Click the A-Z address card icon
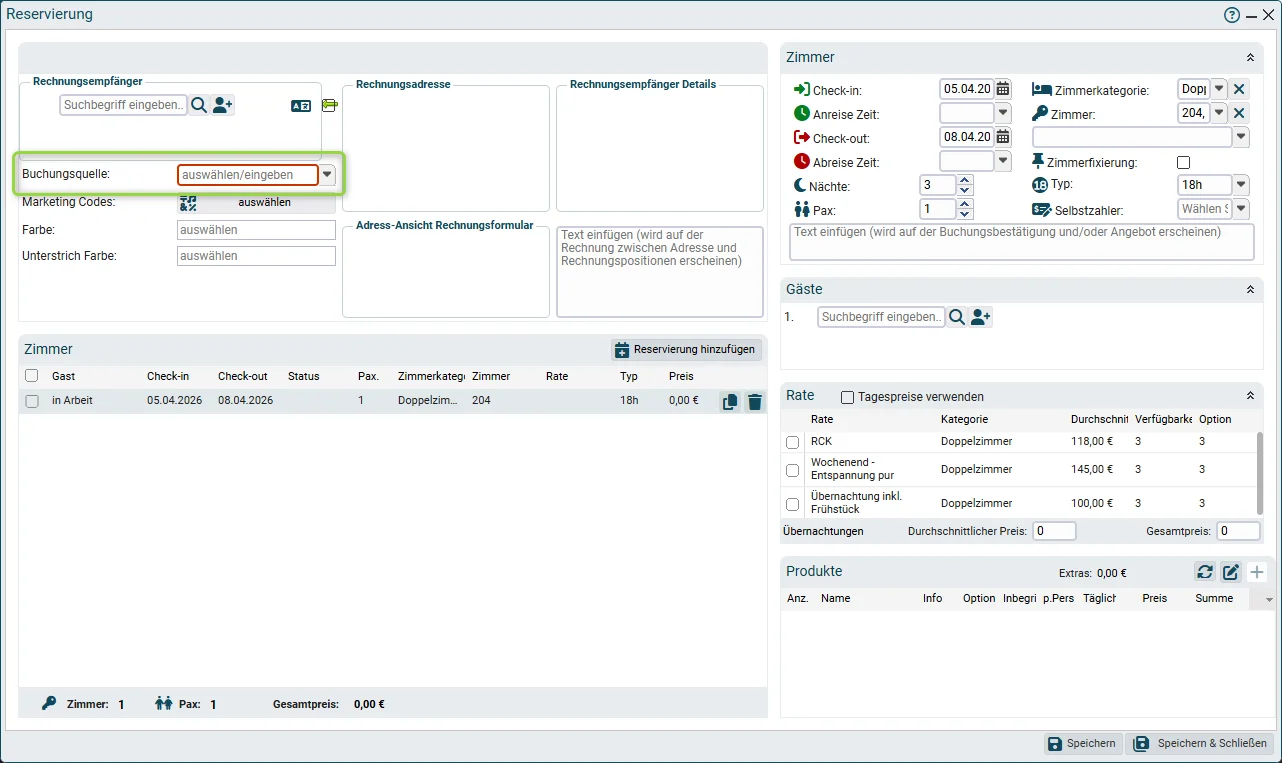 pos(301,106)
